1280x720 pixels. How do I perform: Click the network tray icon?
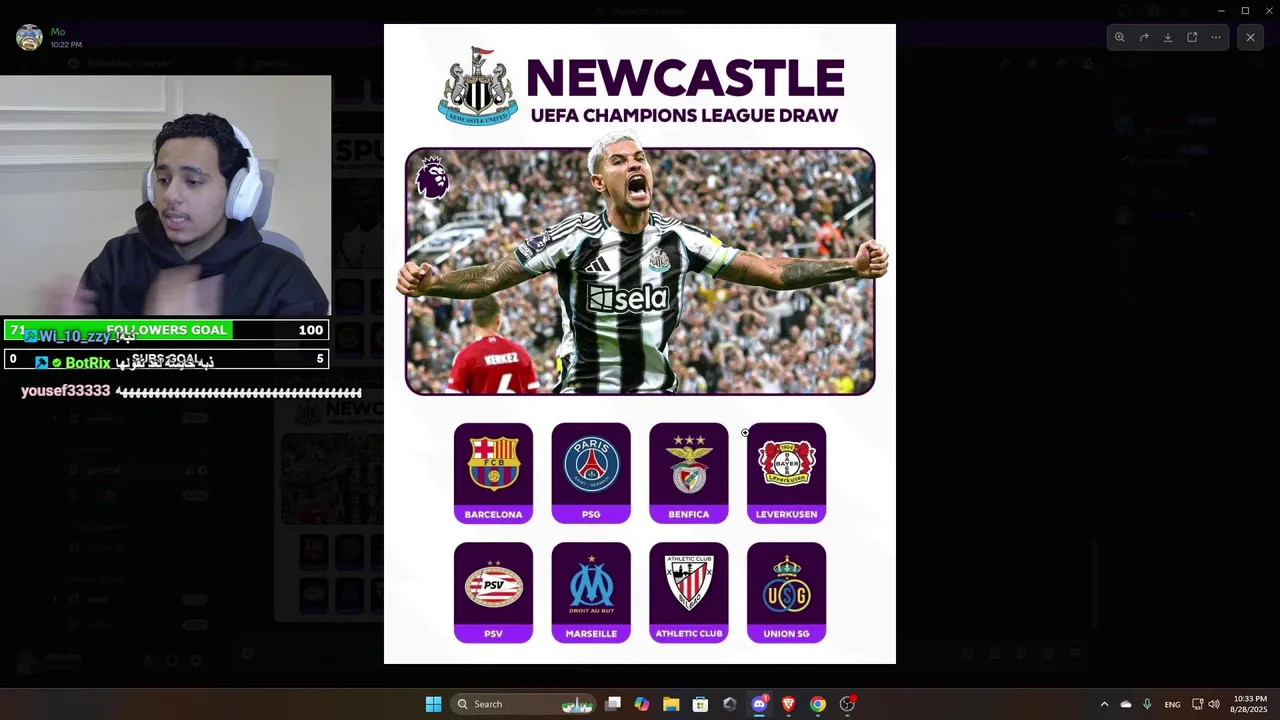coord(1198,704)
